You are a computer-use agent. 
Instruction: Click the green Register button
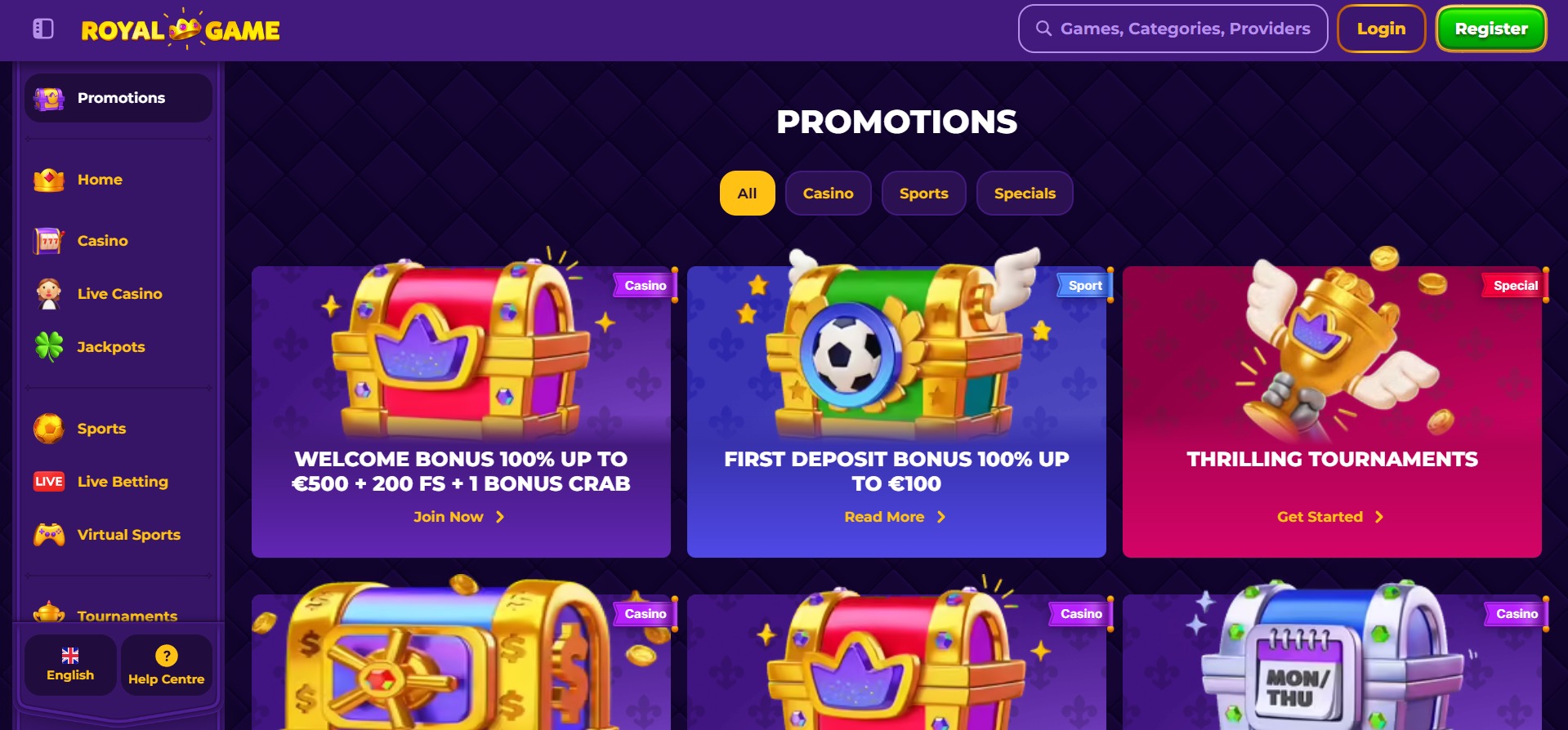coord(1491,29)
